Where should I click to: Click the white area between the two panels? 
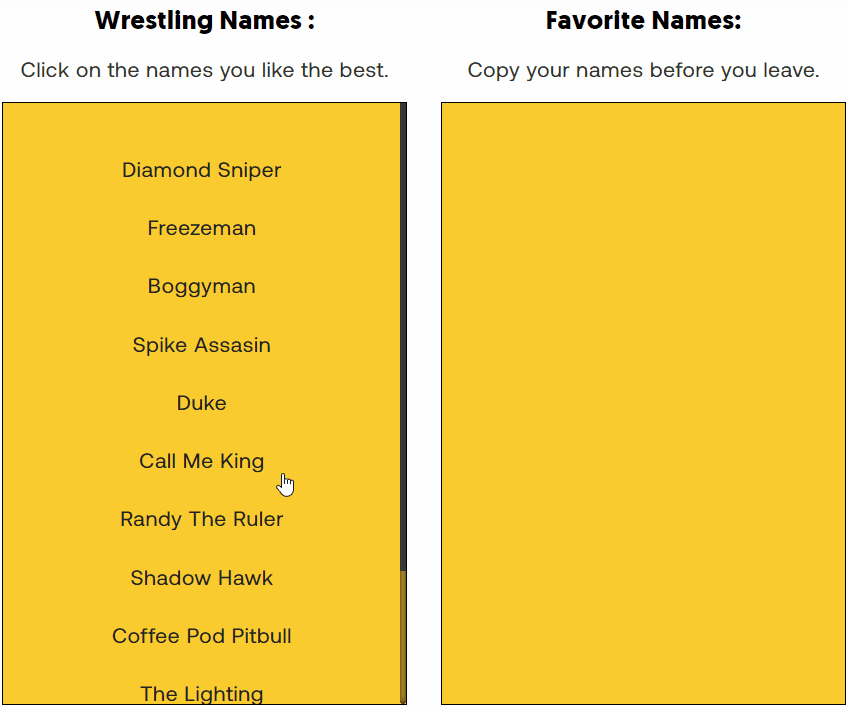point(423,400)
